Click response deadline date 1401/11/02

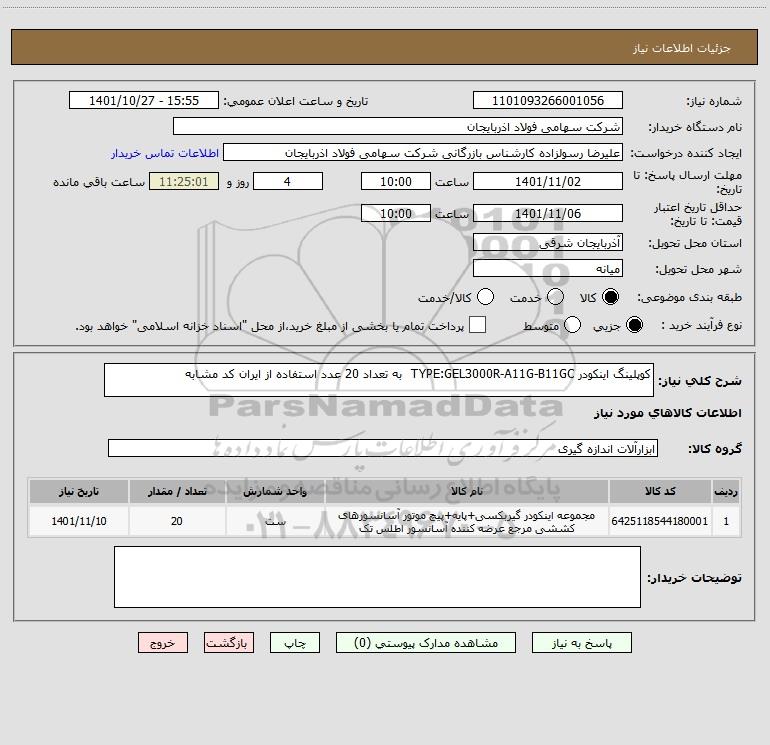(548, 181)
